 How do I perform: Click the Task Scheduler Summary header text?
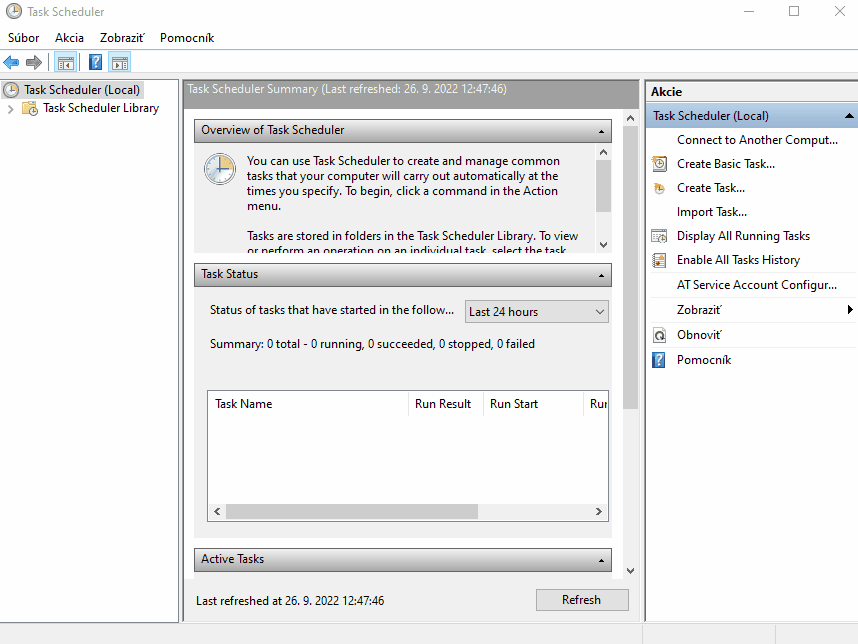(347, 89)
